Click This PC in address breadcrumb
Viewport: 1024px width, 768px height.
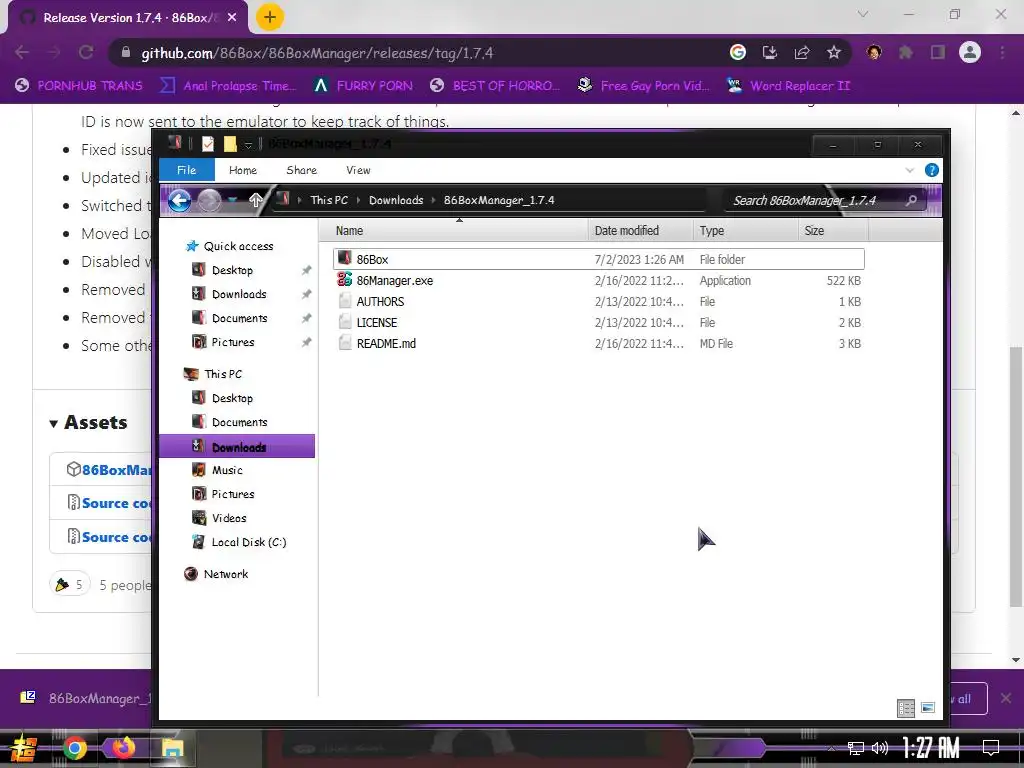pyautogui.click(x=329, y=200)
